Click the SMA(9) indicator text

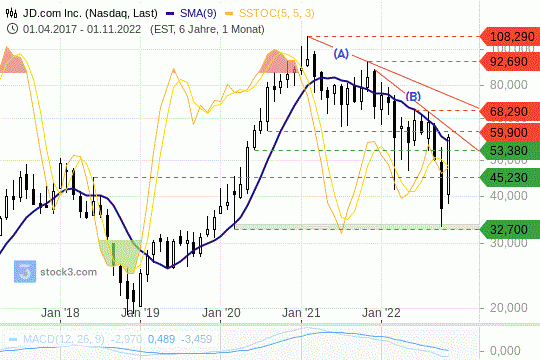[198, 13]
